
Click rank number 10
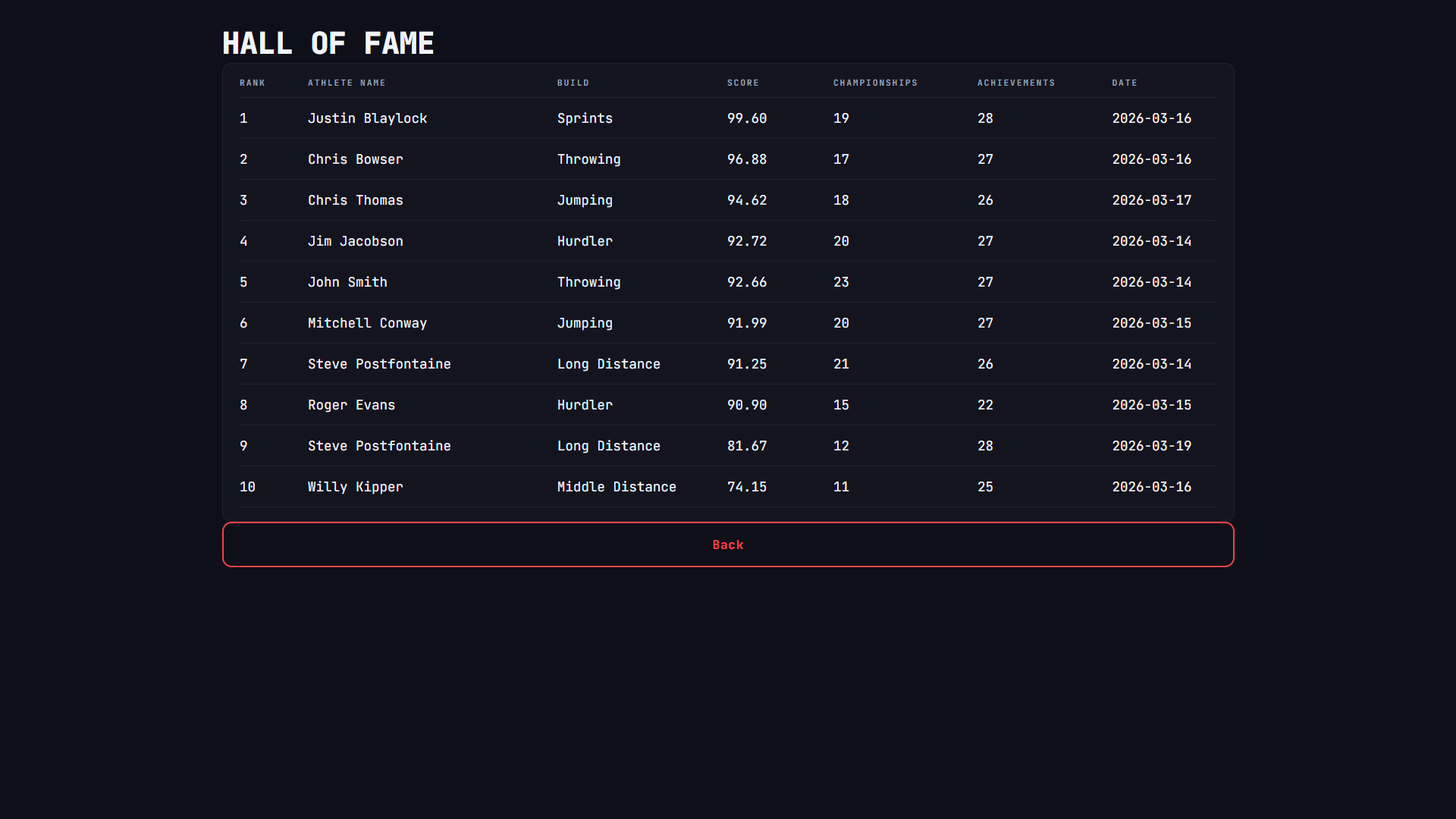click(x=247, y=487)
